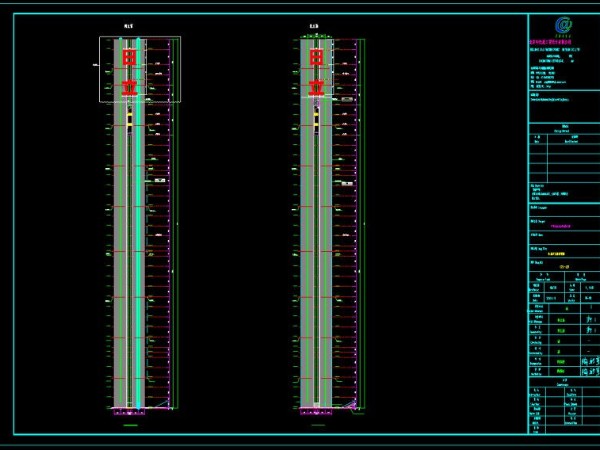Select red 日 character on right elevation
Viewport: 600px width, 450px height.
(316, 58)
